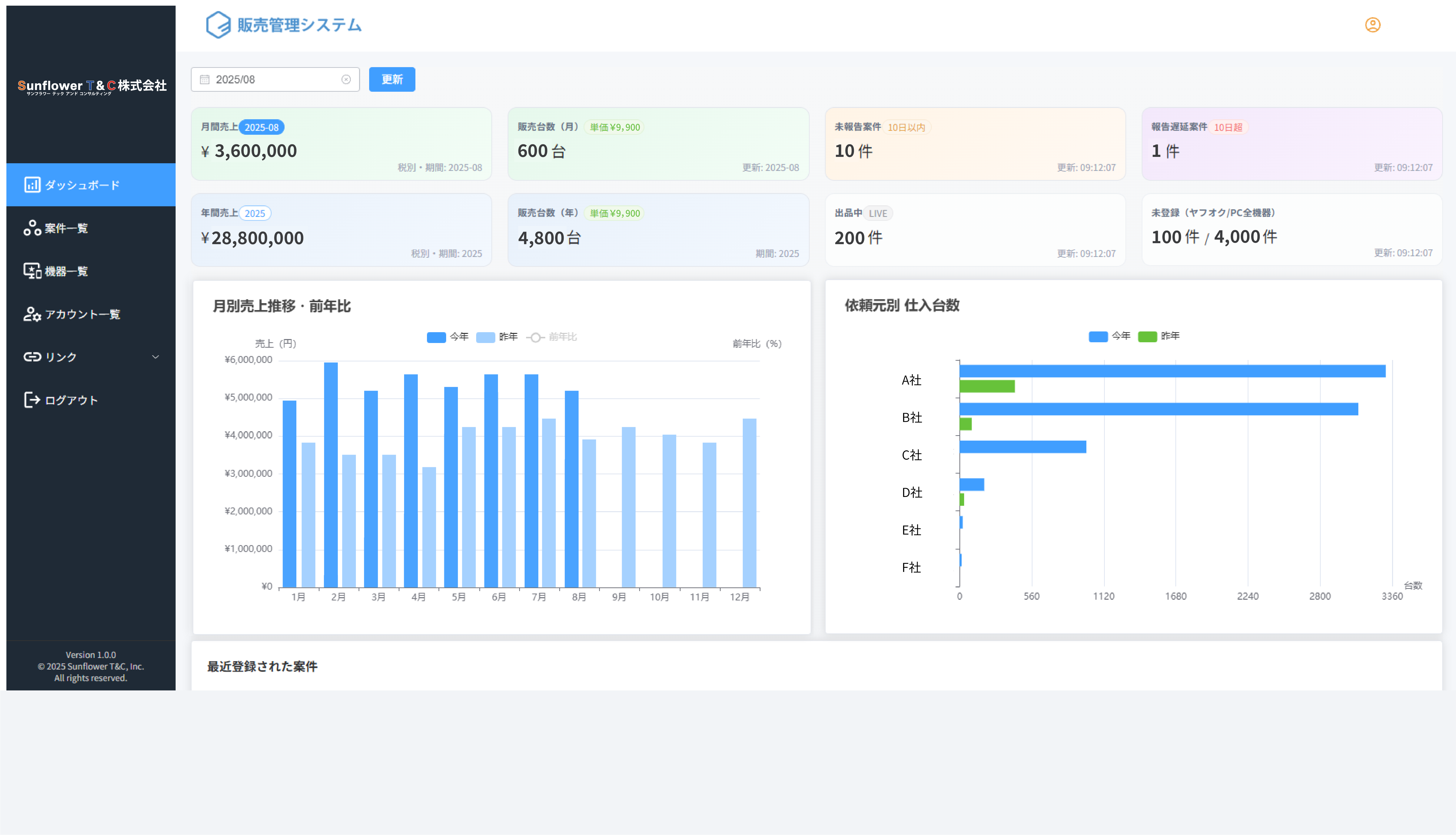Open the 機器一覧 menu item

(x=91, y=271)
